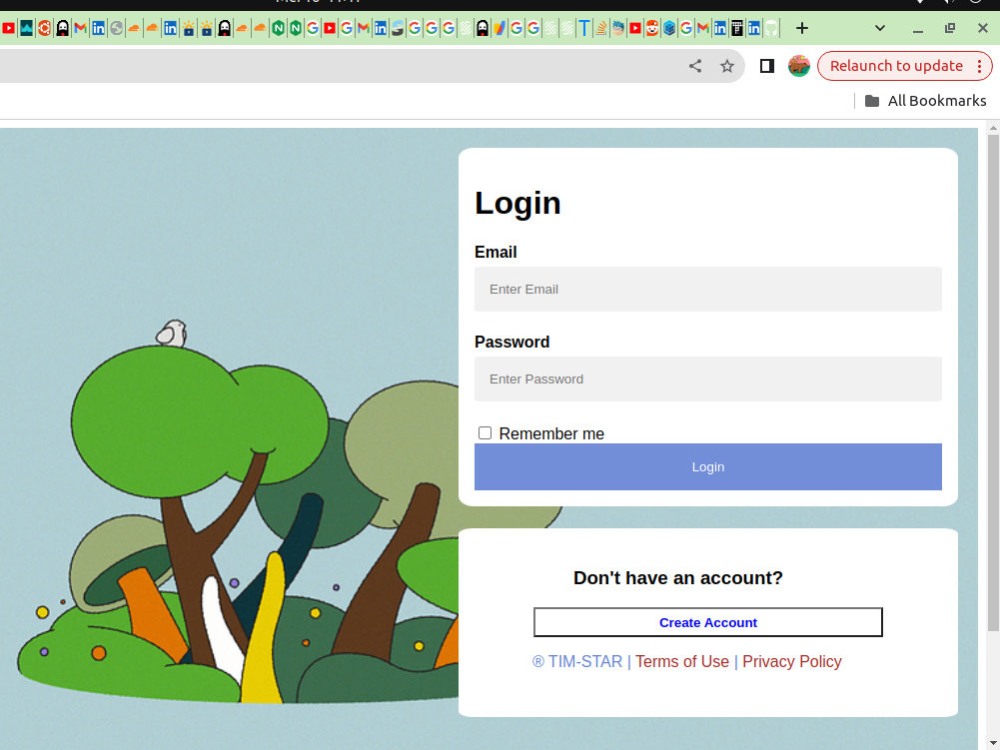Screen dimensions: 1000x750
Task: Click the "Password" field label
Action: 511,342
